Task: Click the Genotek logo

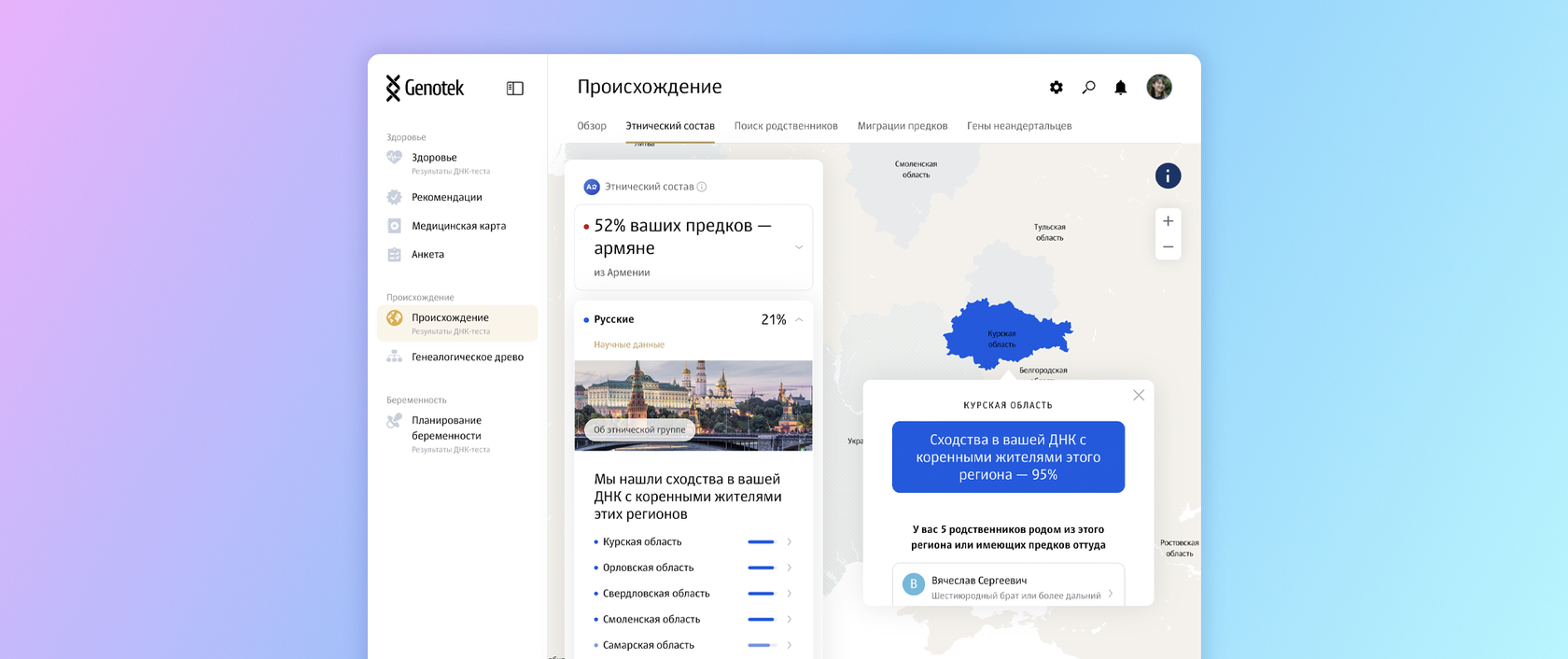Action: point(425,88)
